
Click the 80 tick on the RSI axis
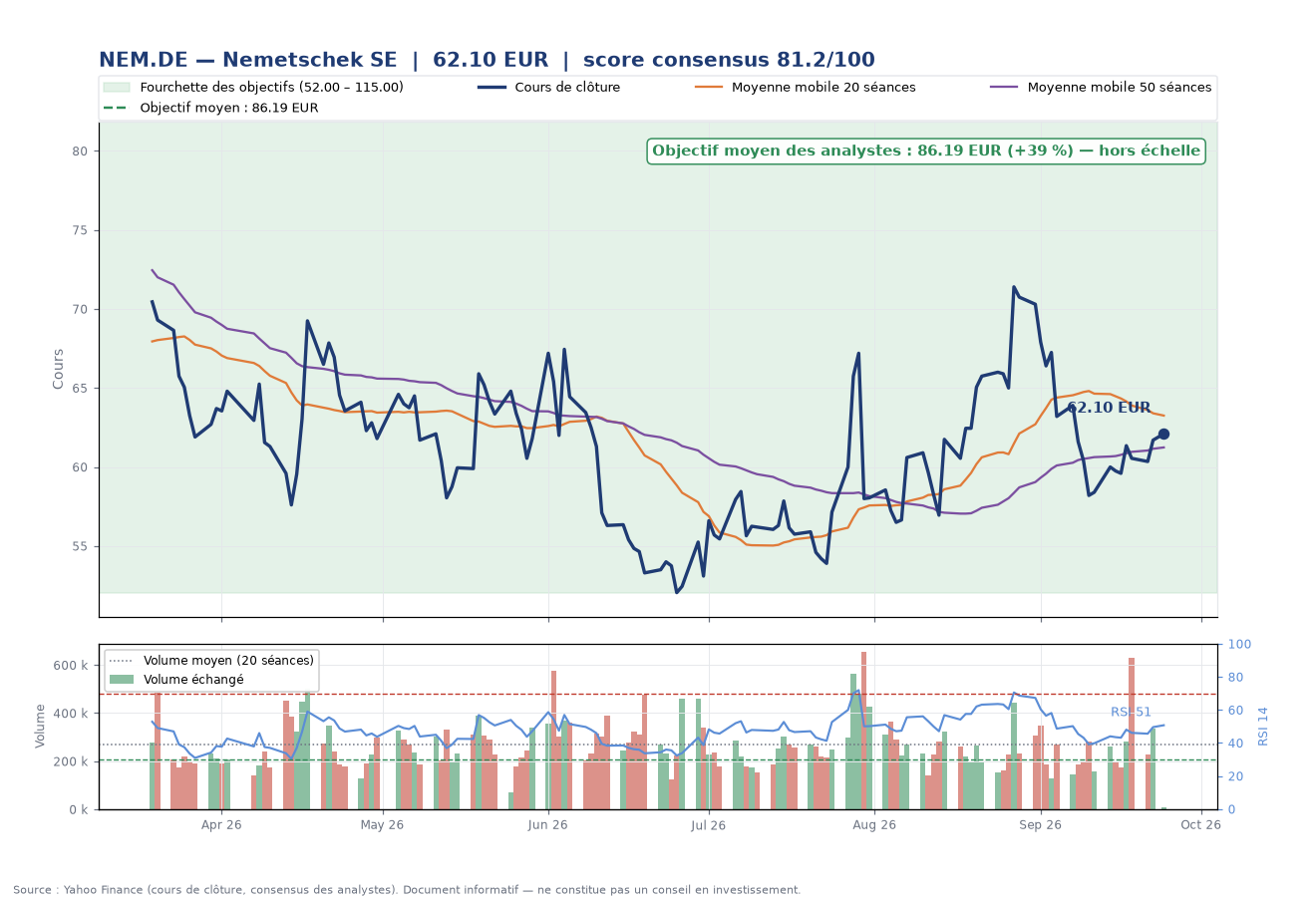[1234, 678]
